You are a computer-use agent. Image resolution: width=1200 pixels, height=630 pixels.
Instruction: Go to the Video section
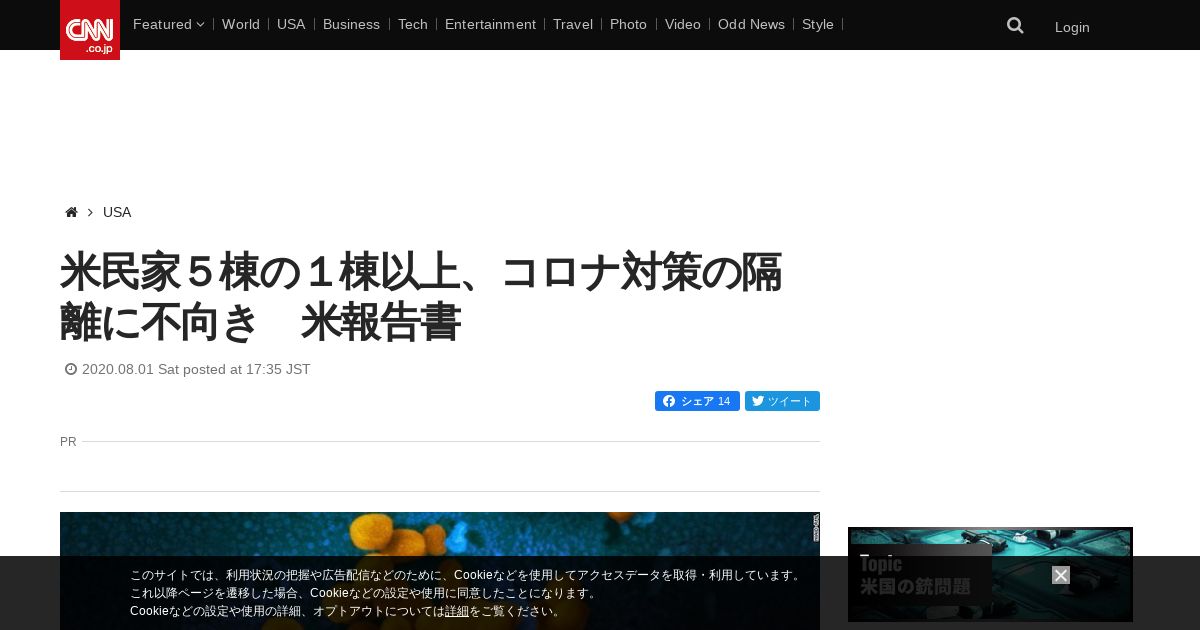pos(683,24)
